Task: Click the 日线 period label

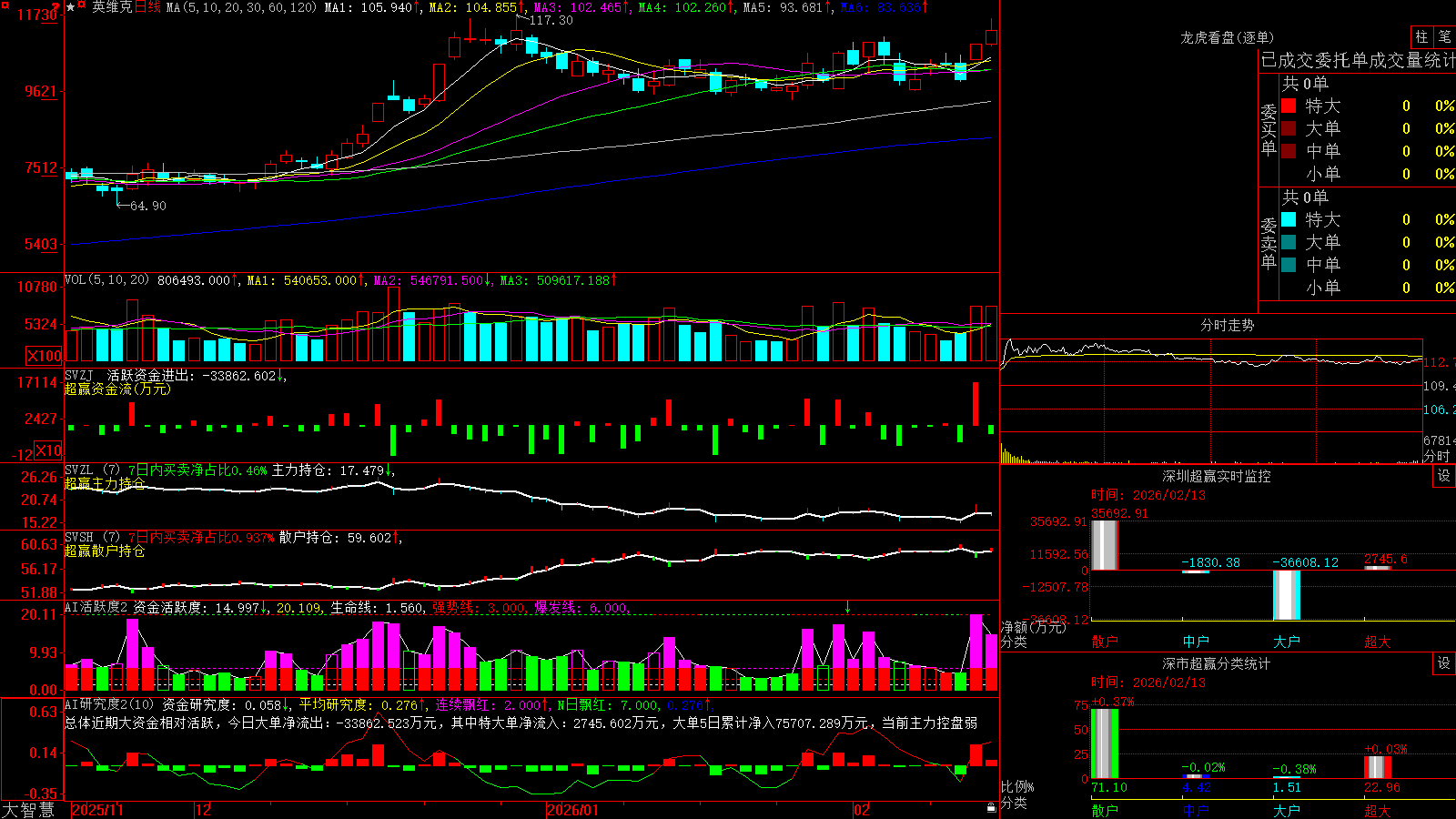Action: [x=147, y=7]
